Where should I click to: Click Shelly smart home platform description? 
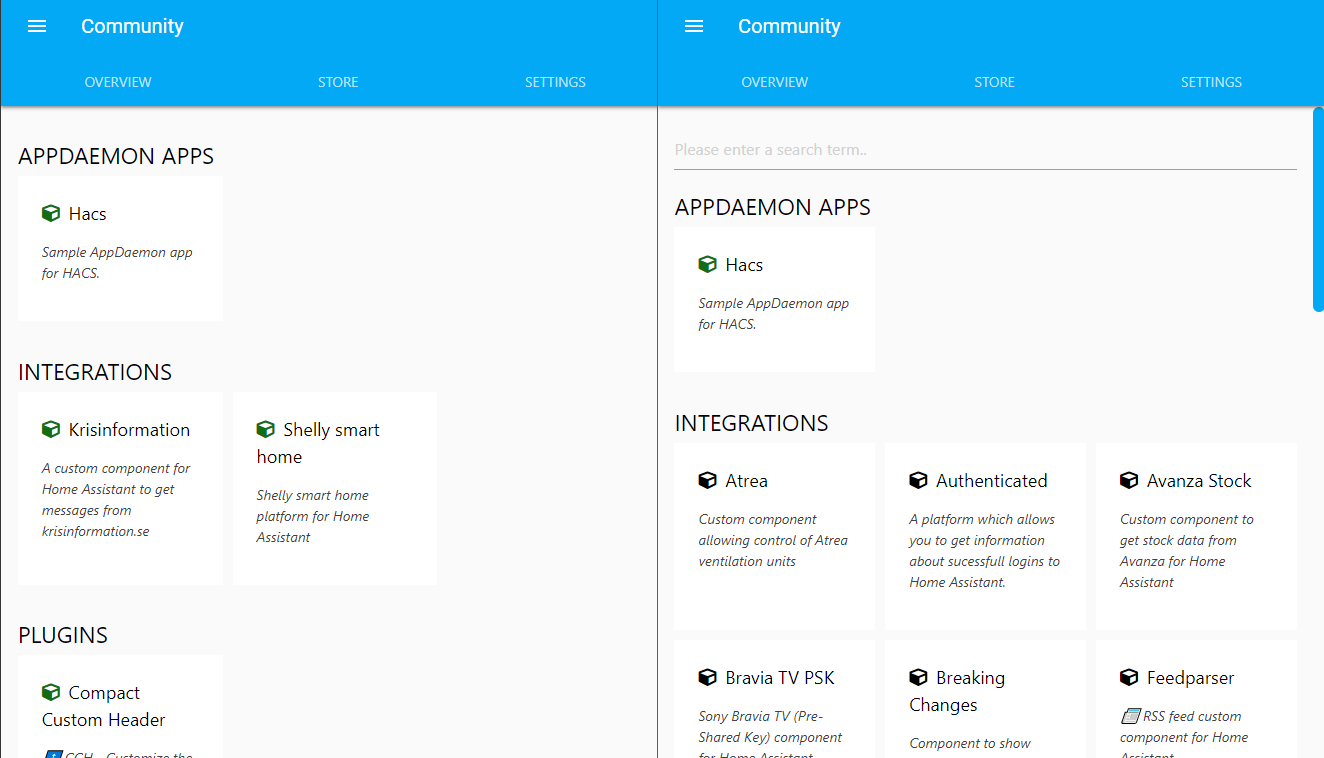coord(313,516)
